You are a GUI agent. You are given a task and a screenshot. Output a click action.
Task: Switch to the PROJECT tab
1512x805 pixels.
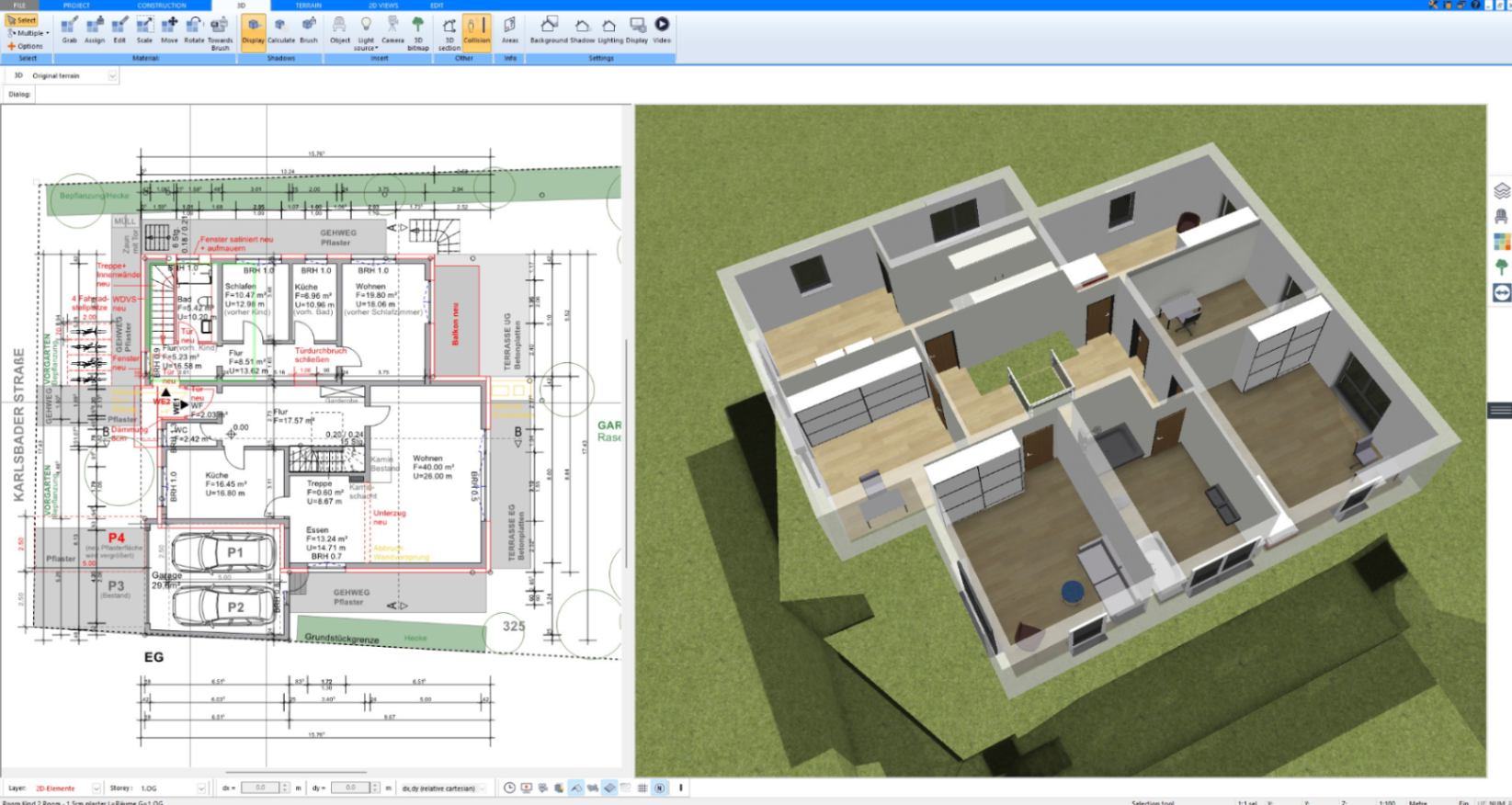tap(76, 6)
